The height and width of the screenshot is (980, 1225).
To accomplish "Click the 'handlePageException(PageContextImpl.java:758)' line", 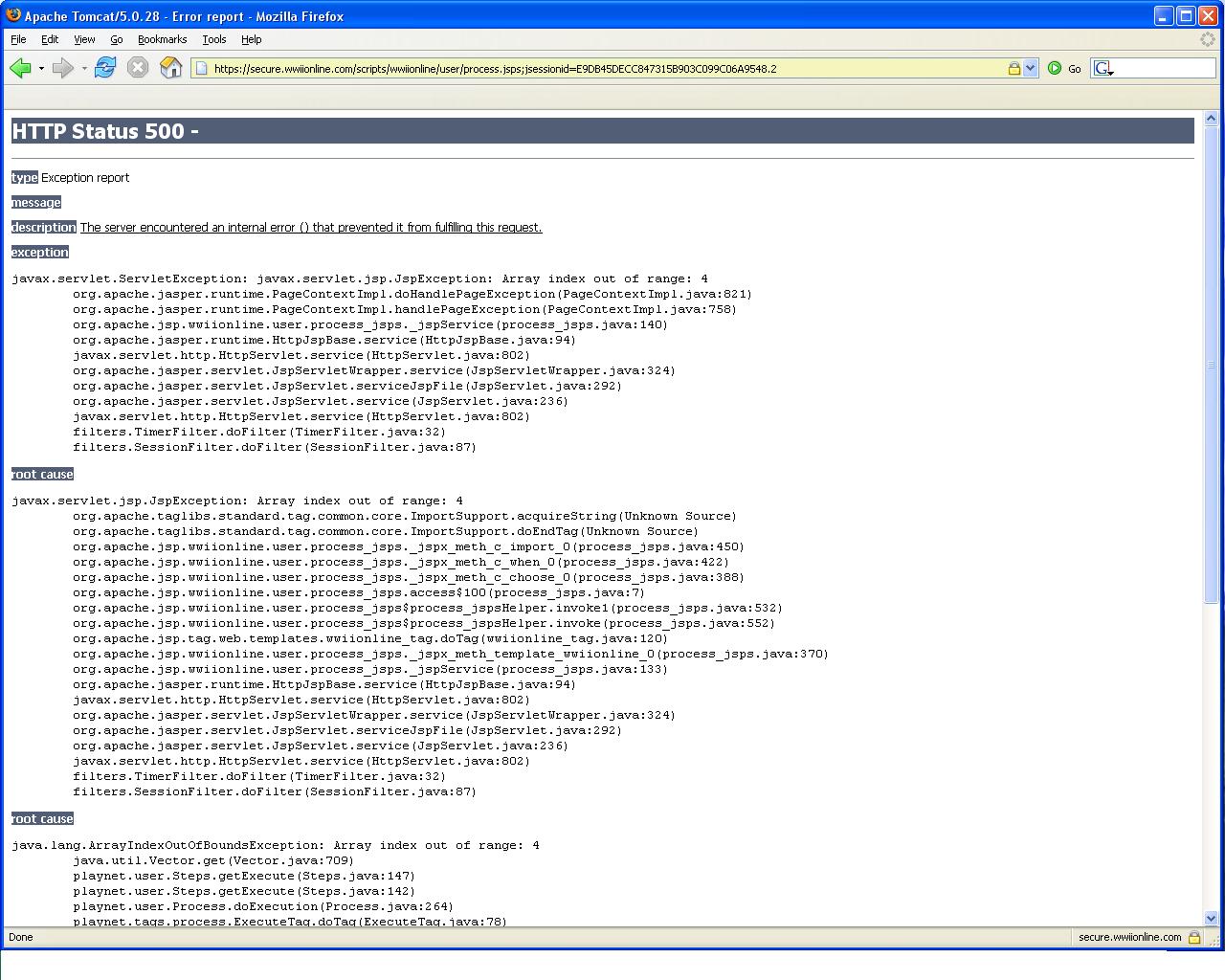I will [x=405, y=310].
